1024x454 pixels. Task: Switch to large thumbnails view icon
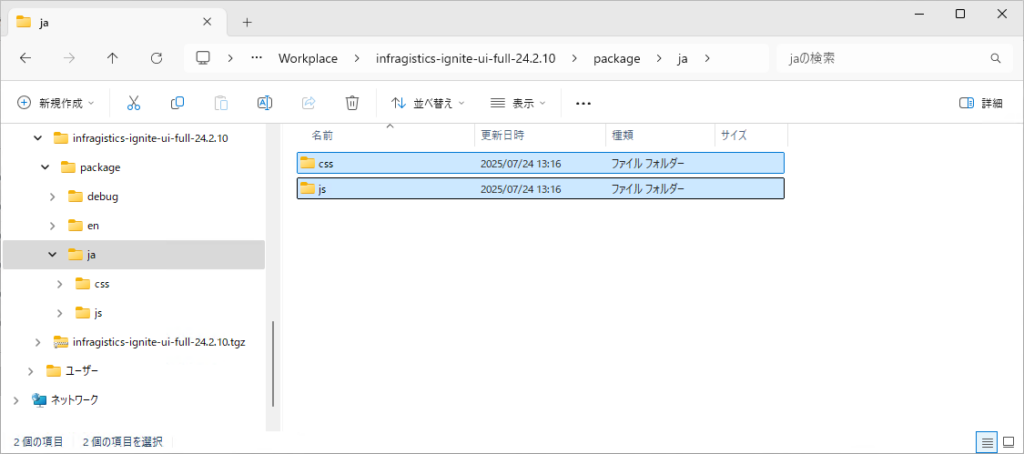tap(1008, 442)
